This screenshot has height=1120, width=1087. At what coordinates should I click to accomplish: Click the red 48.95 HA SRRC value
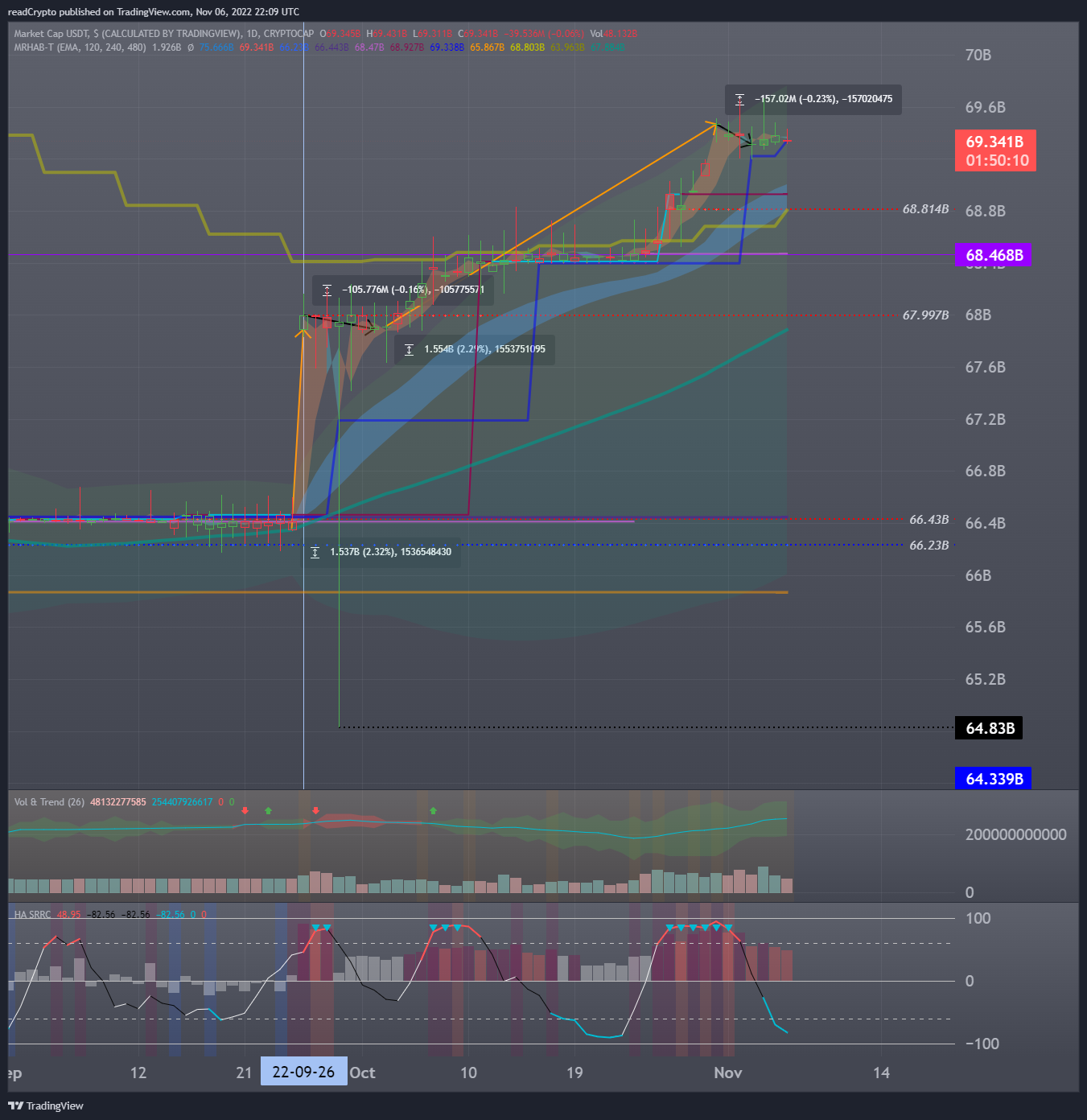(68, 915)
